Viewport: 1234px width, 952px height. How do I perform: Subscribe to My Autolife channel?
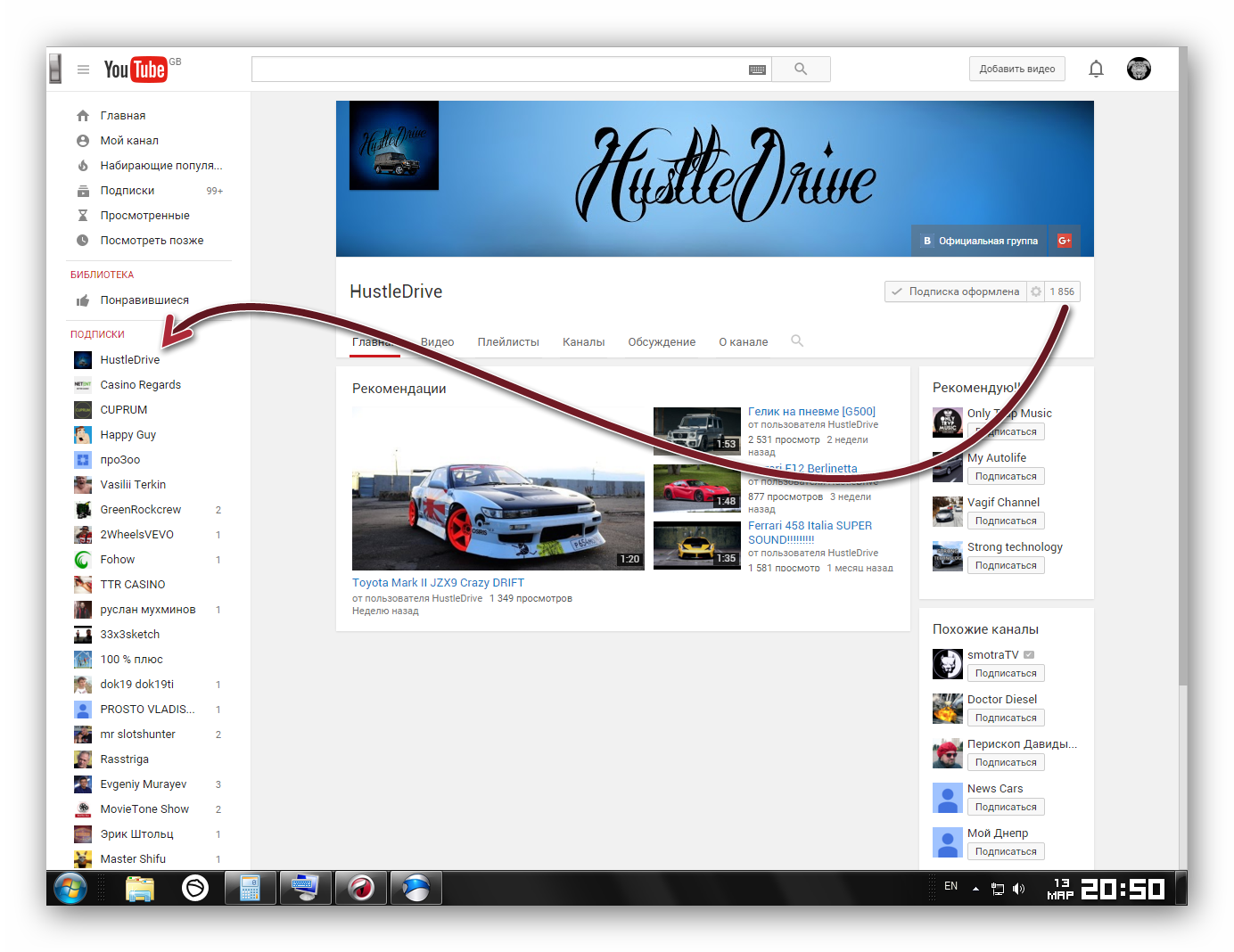click(x=1006, y=476)
